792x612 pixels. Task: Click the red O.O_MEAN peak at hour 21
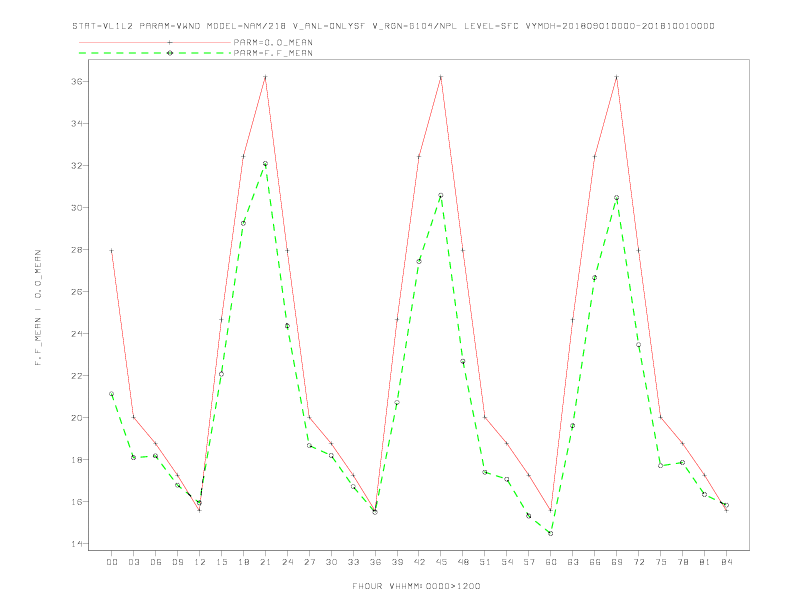(265, 77)
